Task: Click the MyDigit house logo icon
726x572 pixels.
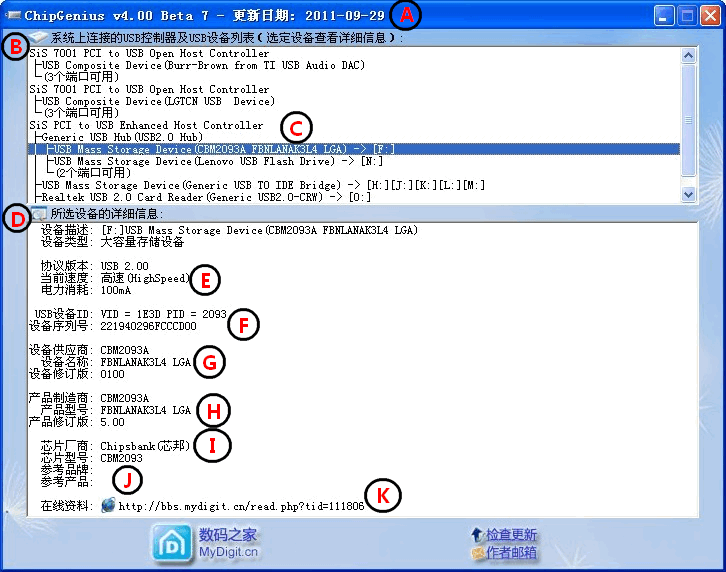Action: tap(171, 545)
